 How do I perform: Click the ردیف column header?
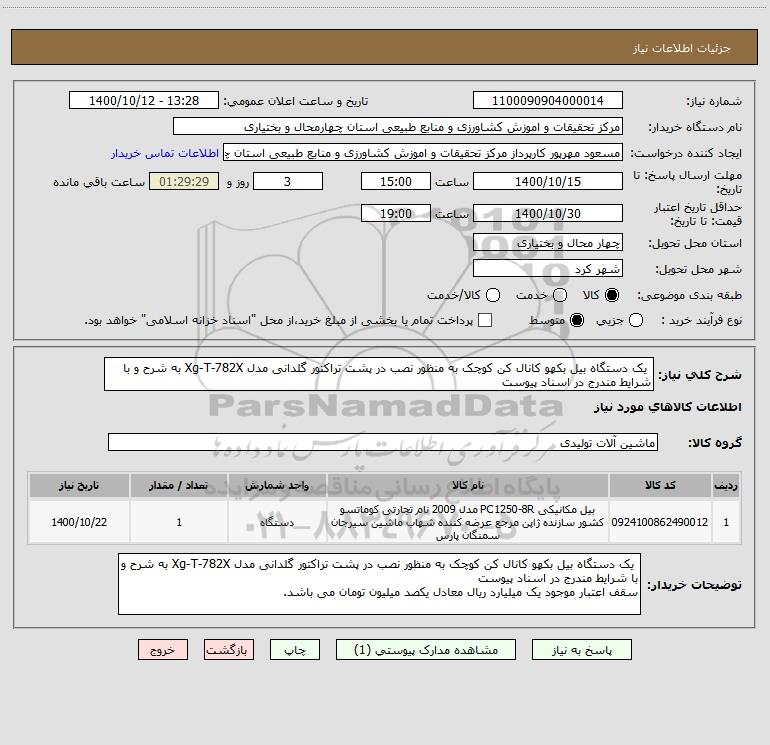pos(726,485)
